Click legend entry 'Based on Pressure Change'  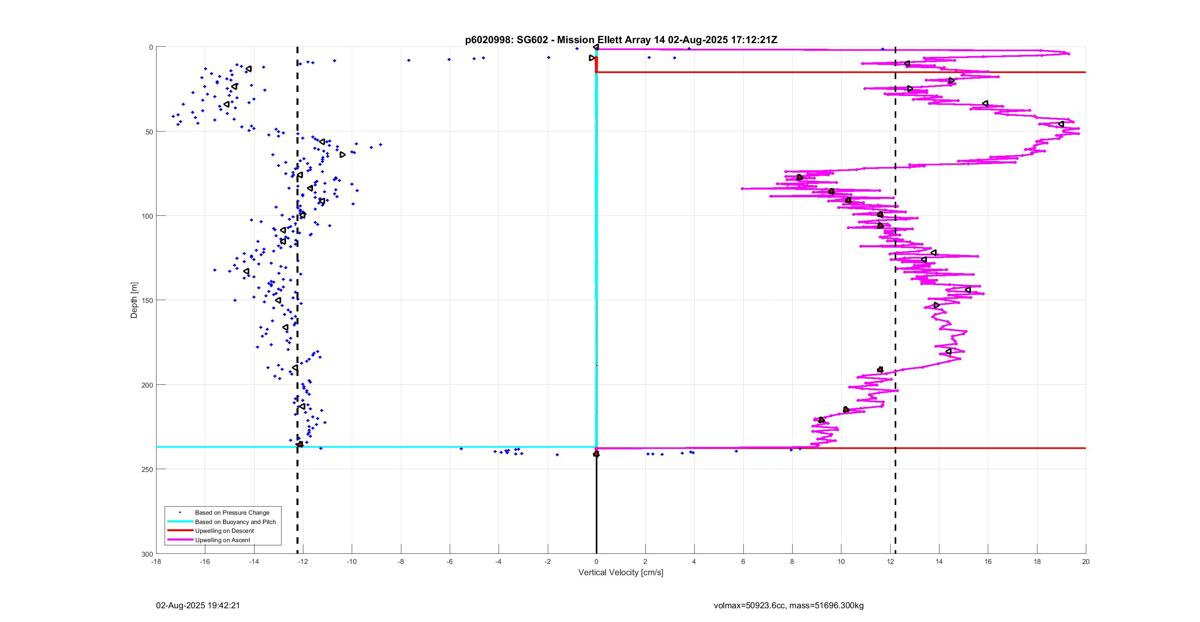tap(232, 513)
